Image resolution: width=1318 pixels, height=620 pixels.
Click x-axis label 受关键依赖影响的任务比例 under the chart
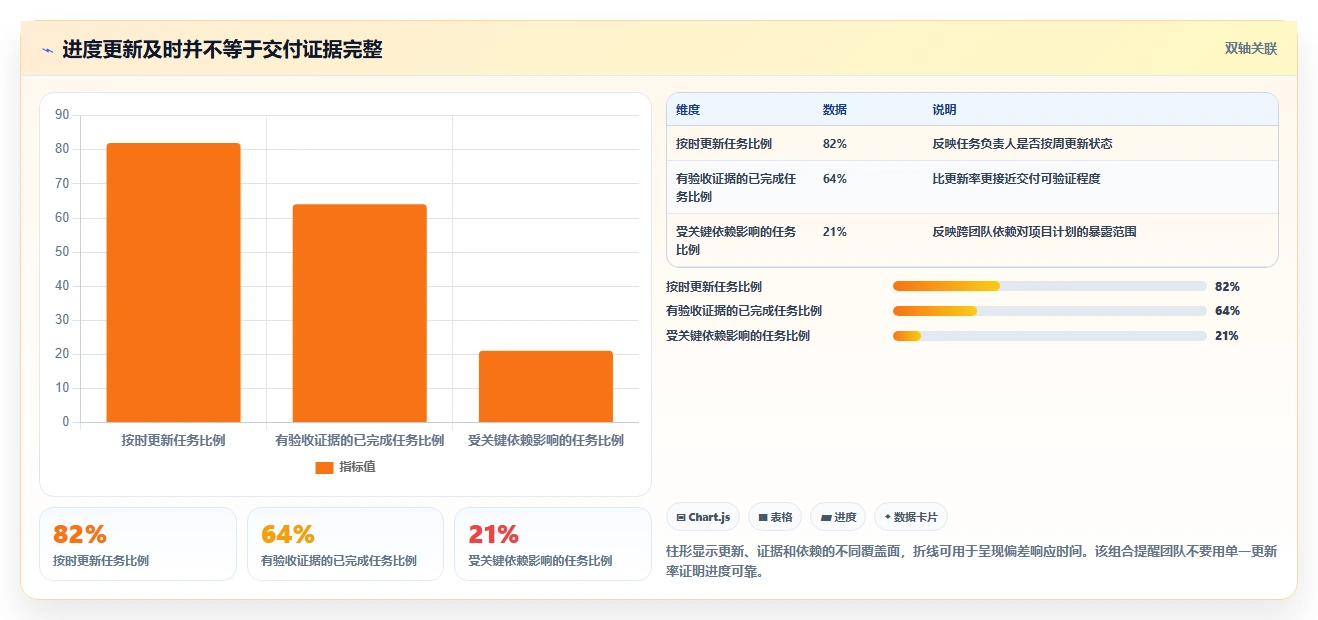coord(546,440)
